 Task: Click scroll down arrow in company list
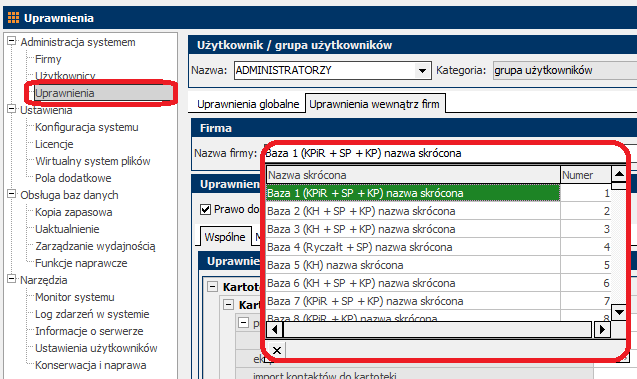tap(619, 312)
